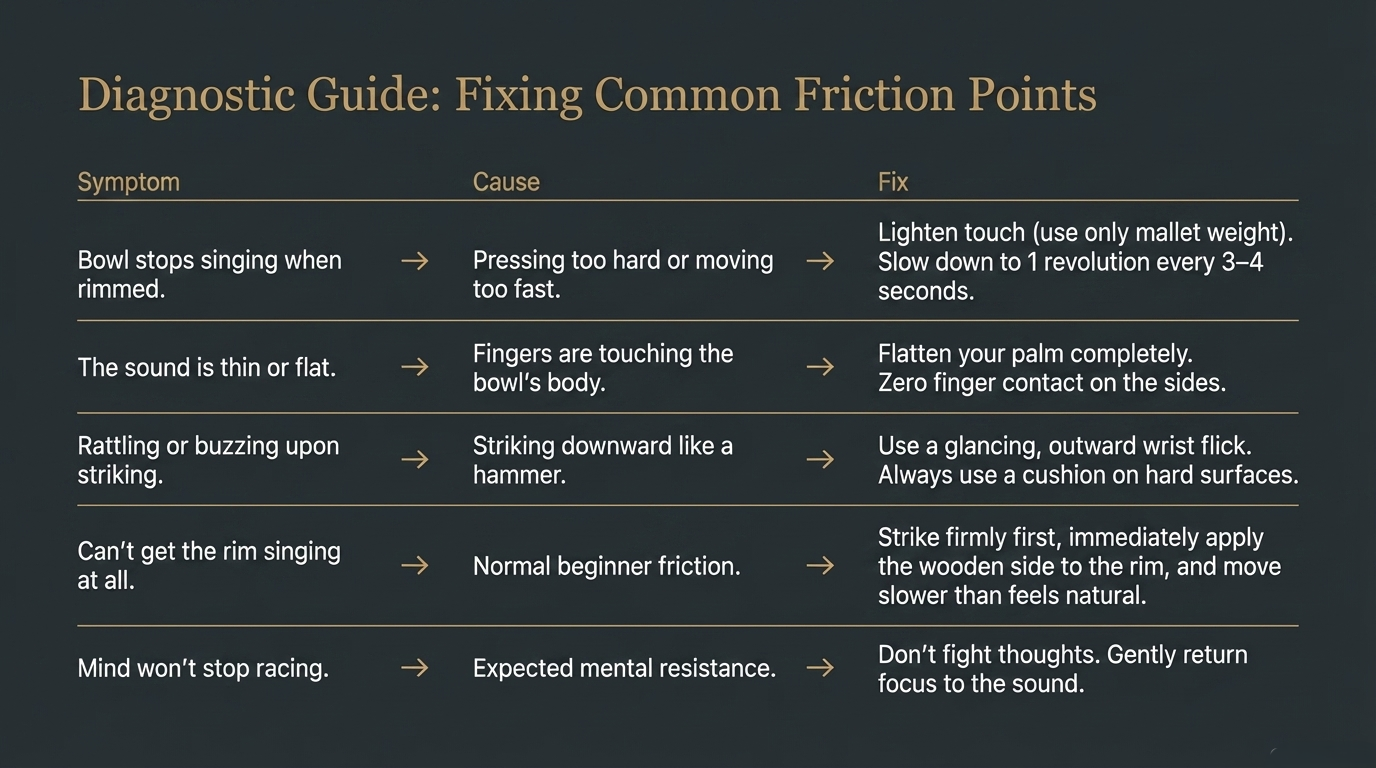Click the arrow after "Pressing too hard or moving too fast"
This screenshot has height=768, width=1376.
pyautogui.click(x=820, y=261)
